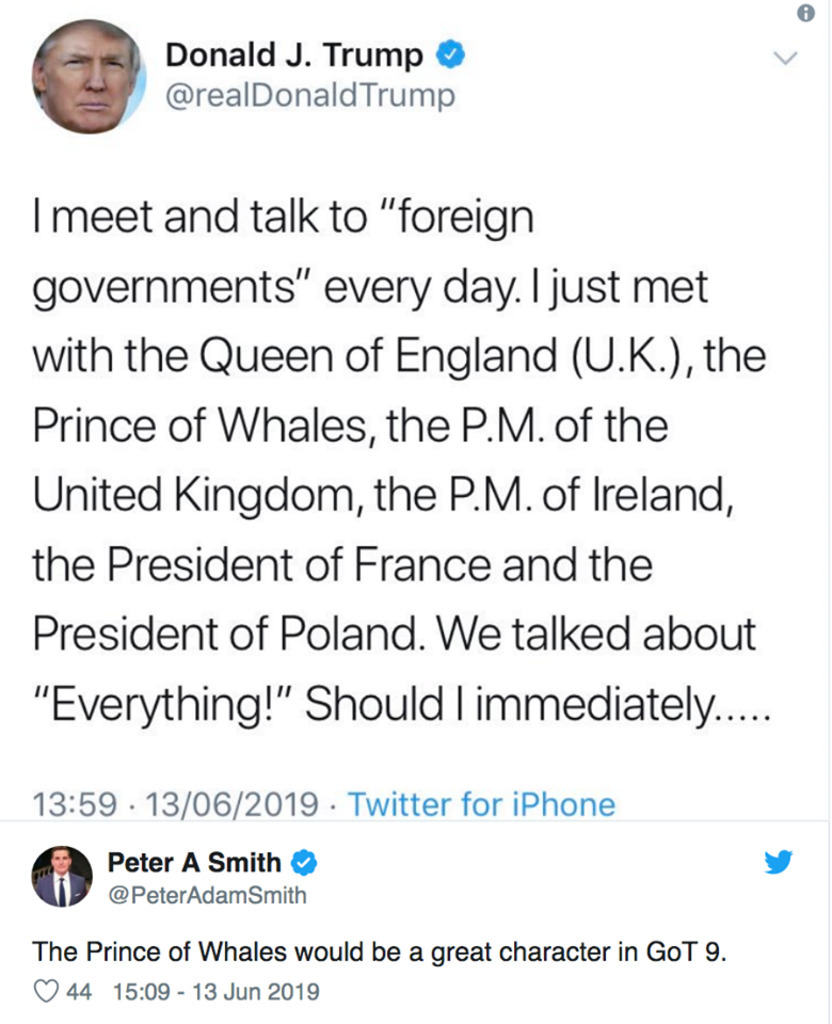Viewport: 832px width, 1024px height.
Task: Open the "Twitter for iPhone" source link
Action: click(481, 803)
